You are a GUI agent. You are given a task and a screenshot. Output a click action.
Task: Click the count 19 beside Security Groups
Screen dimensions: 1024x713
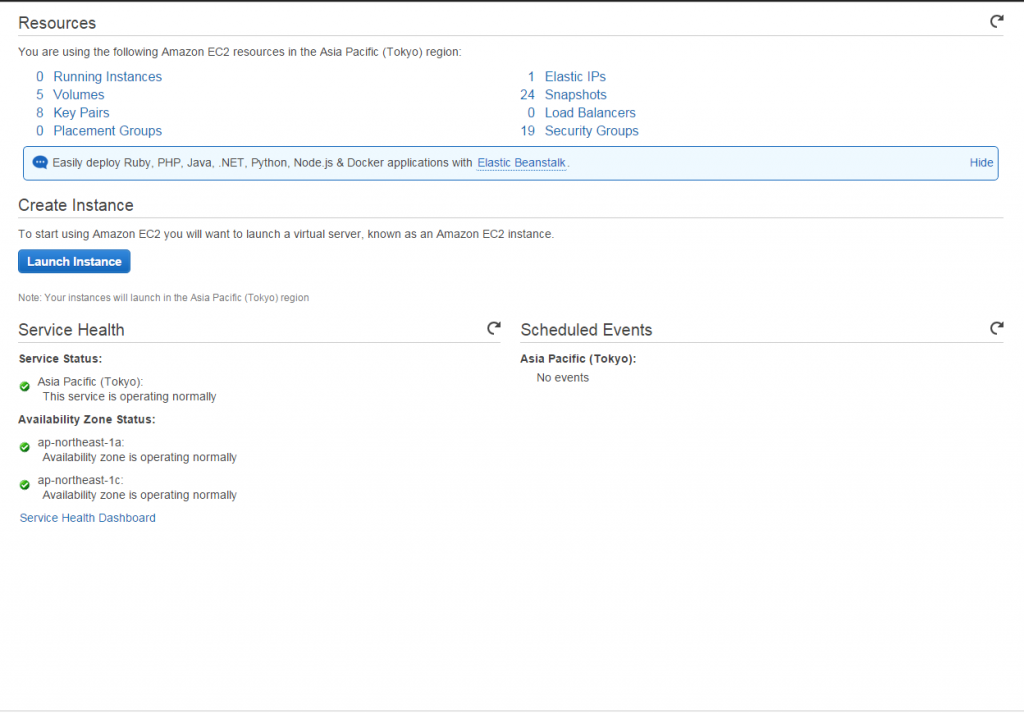tap(527, 131)
